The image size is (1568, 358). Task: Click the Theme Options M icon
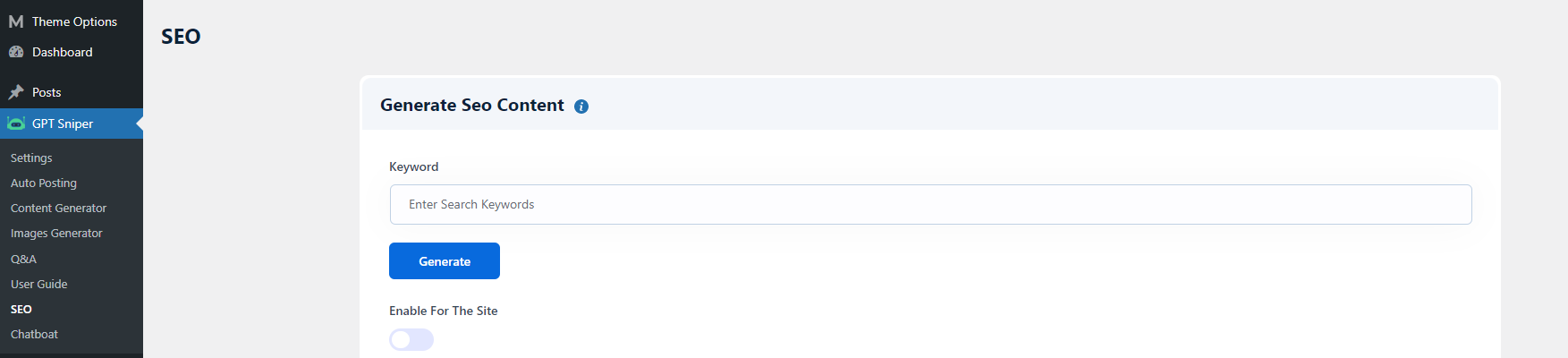(16, 21)
